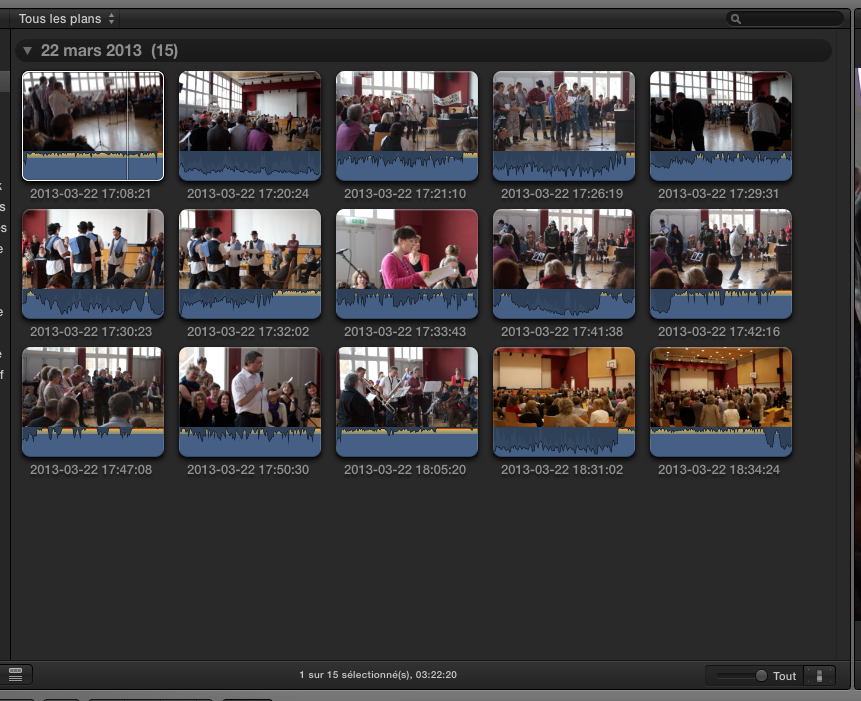Pick clip 17:50:30 with man holding microphone
861x701 pixels.
point(249,402)
